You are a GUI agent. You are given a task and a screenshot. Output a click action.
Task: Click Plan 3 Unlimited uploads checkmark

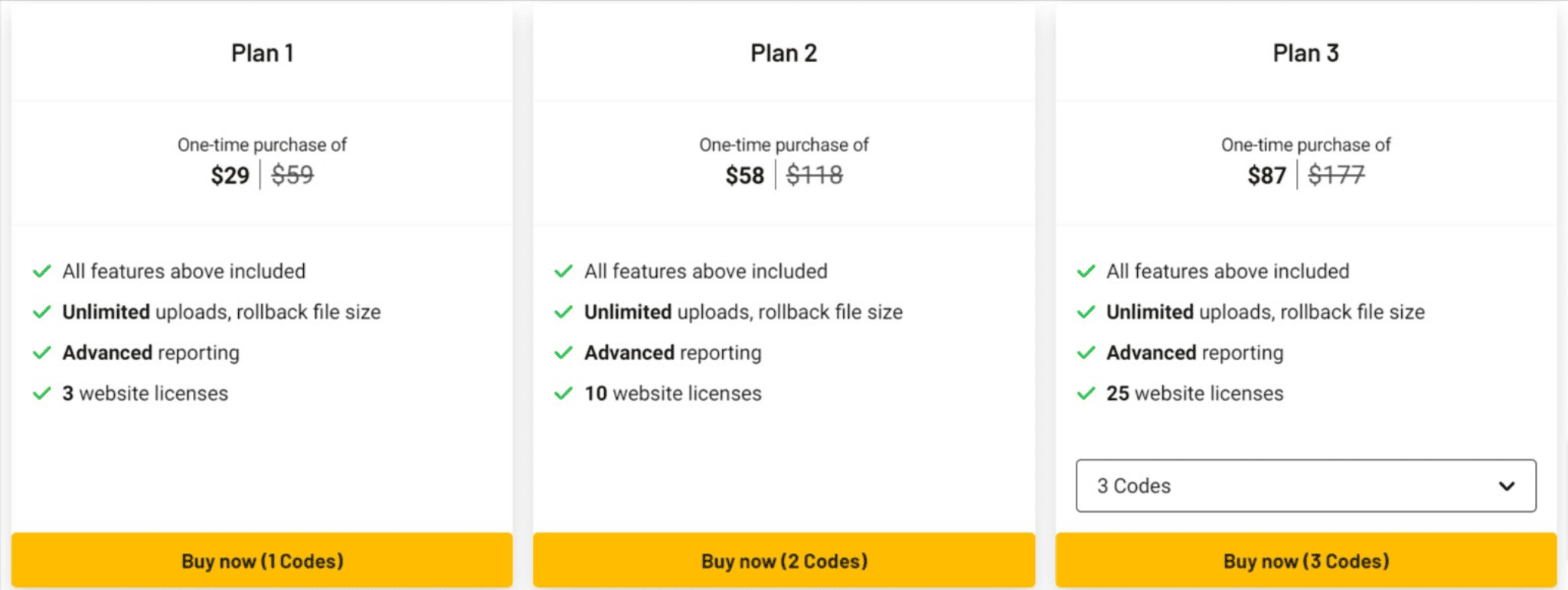pyautogui.click(x=1086, y=312)
